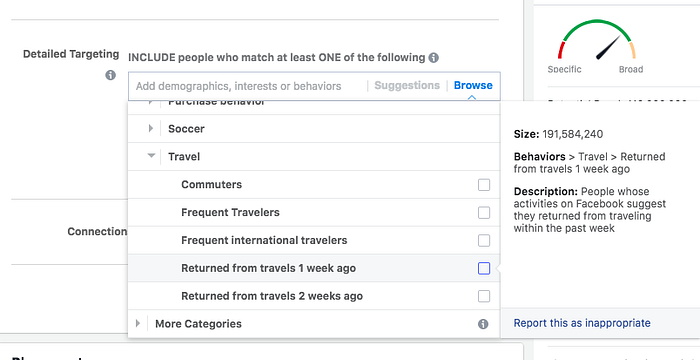Expand the More Categories arrow

tap(138, 323)
